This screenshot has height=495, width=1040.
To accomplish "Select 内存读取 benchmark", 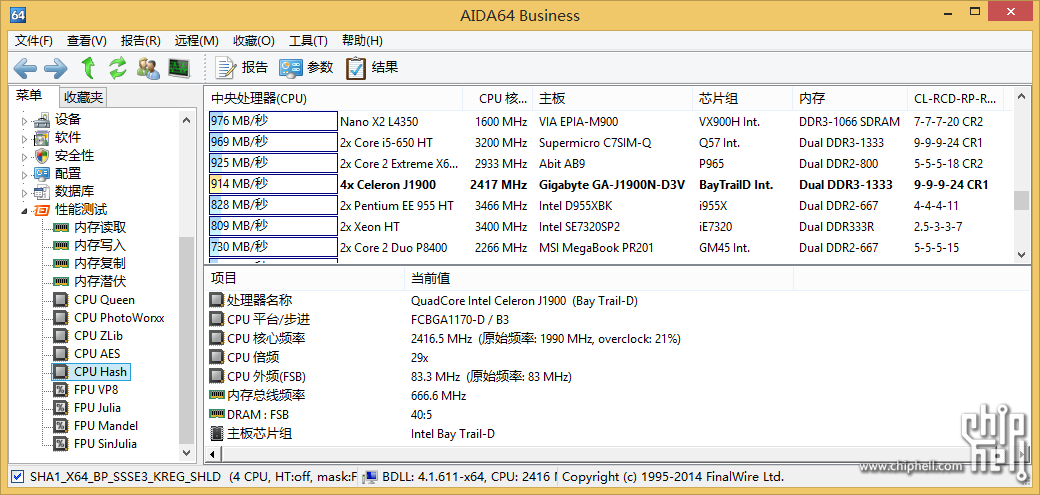I will click(x=99, y=228).
